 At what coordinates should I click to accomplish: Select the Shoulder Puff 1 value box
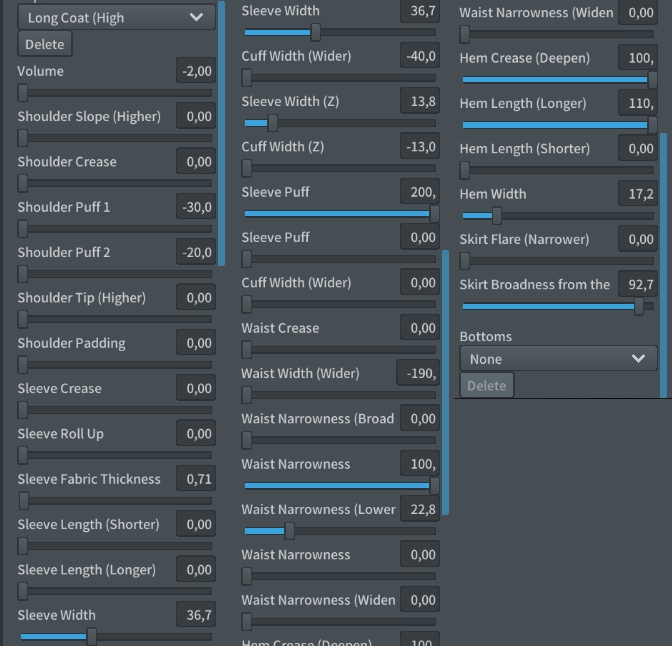[196, 207]
